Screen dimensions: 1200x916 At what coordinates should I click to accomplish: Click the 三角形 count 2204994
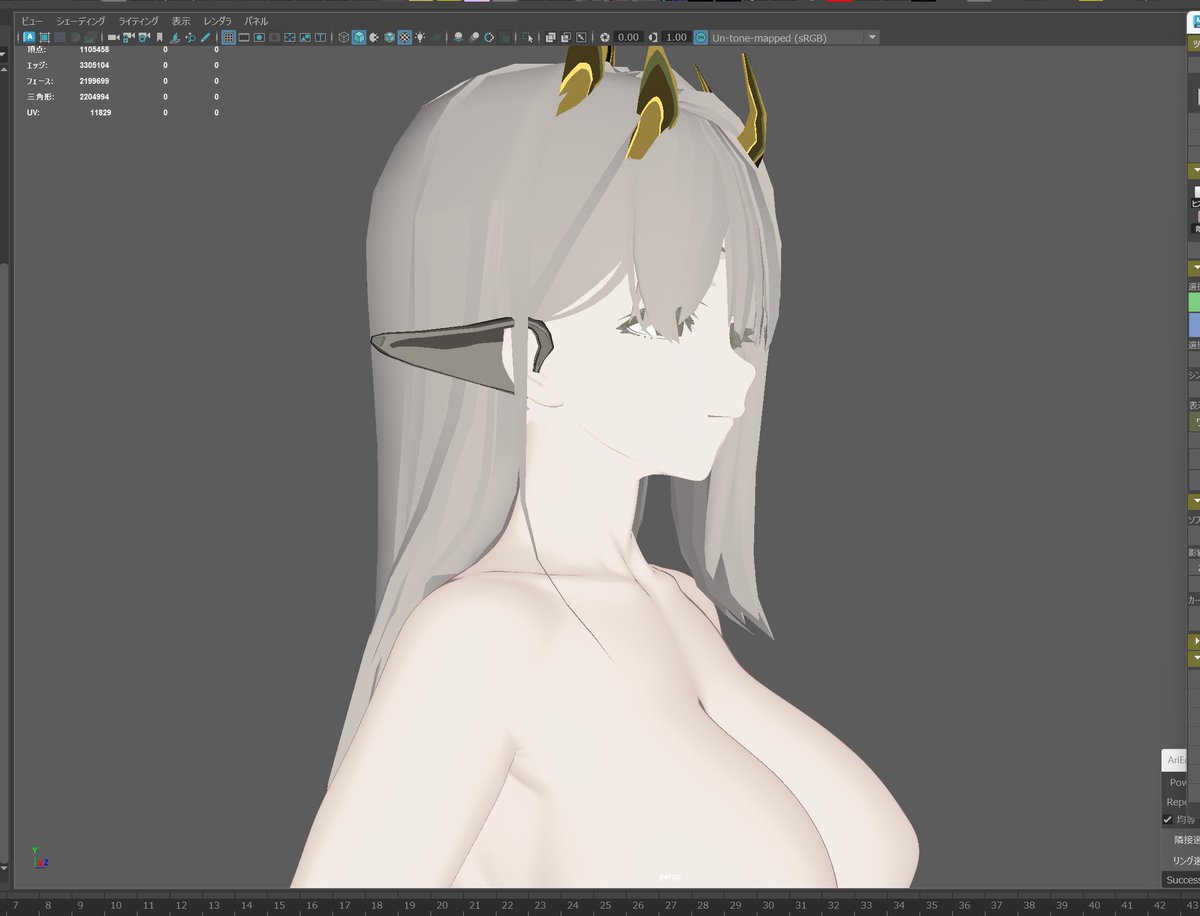pos(95,97)
